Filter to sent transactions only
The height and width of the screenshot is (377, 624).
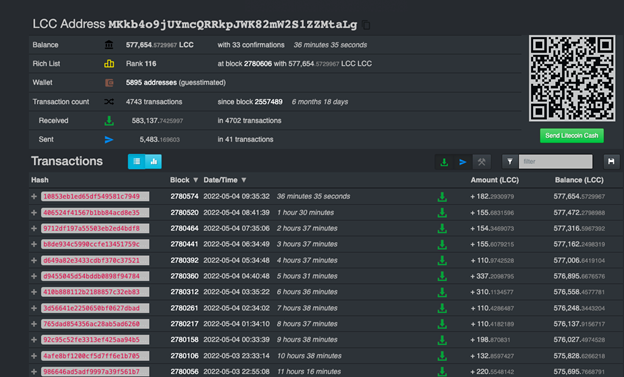462,162
